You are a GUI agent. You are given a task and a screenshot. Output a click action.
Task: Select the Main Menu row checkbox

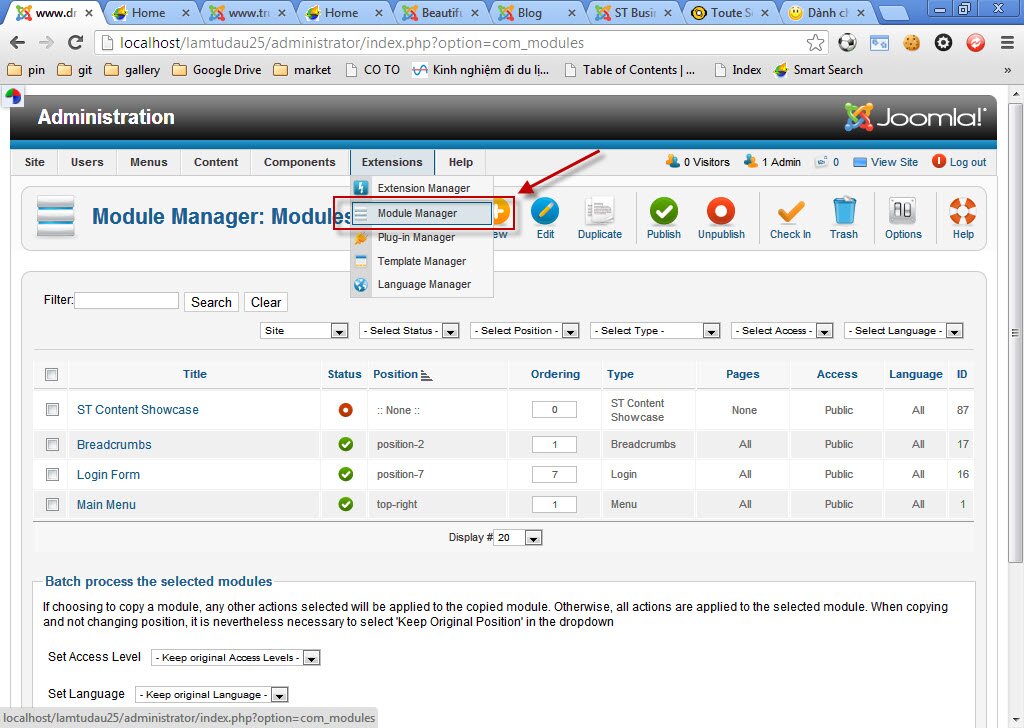52,504
